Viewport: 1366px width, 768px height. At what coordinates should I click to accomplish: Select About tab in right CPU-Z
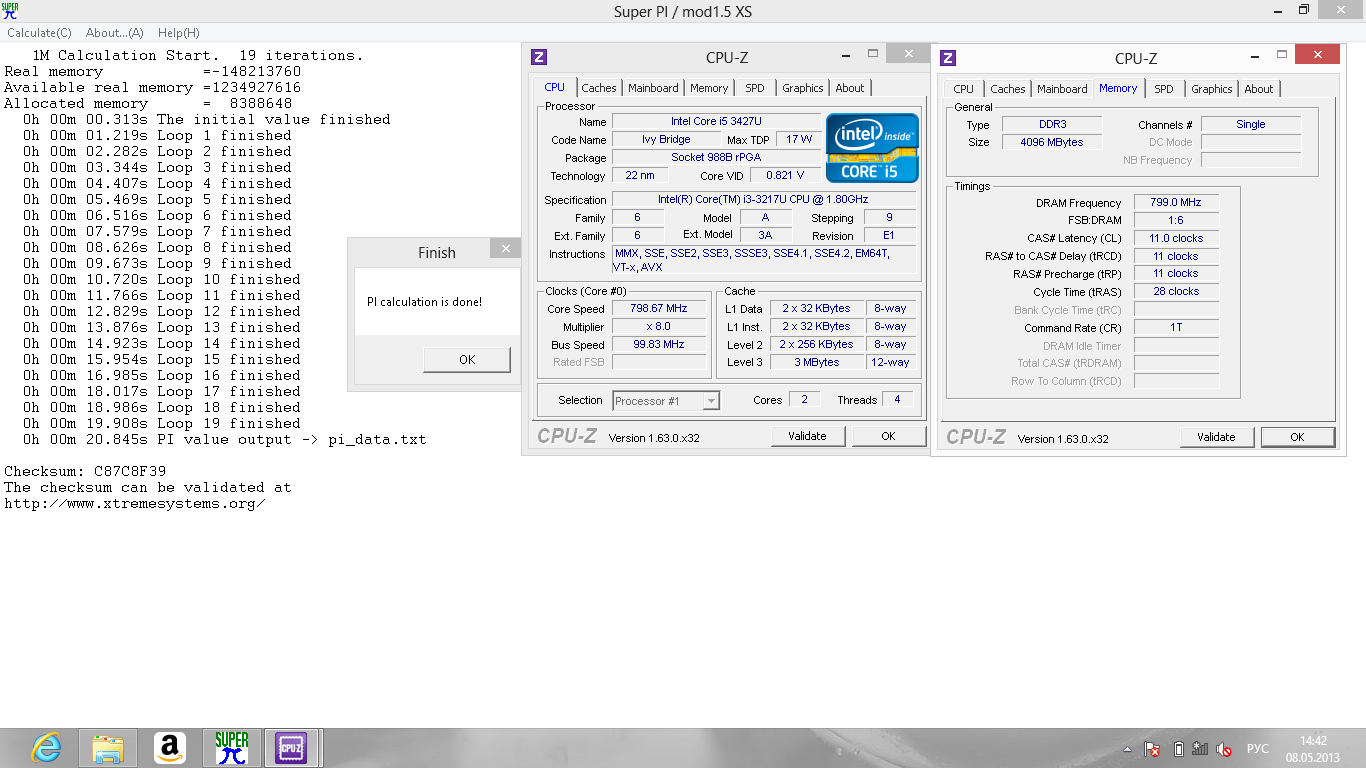[x=1259, y=89]
